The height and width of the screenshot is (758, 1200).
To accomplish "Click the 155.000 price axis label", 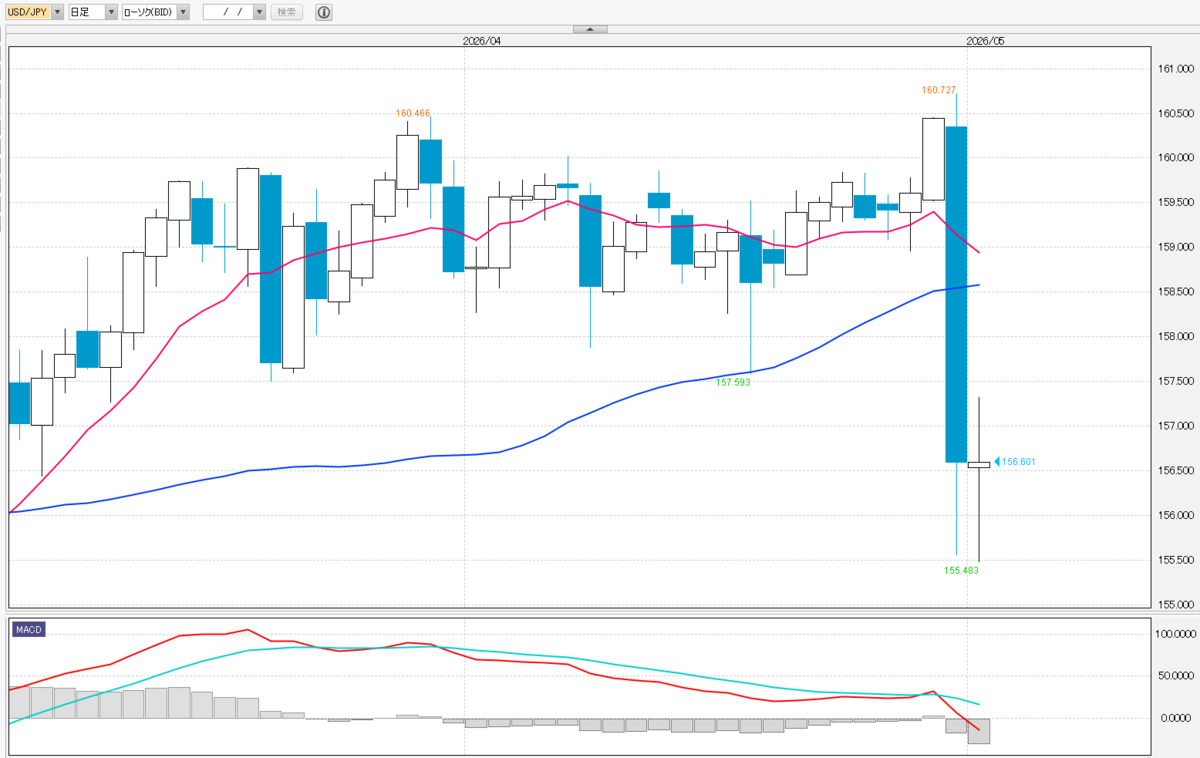I will [1175, 605].
